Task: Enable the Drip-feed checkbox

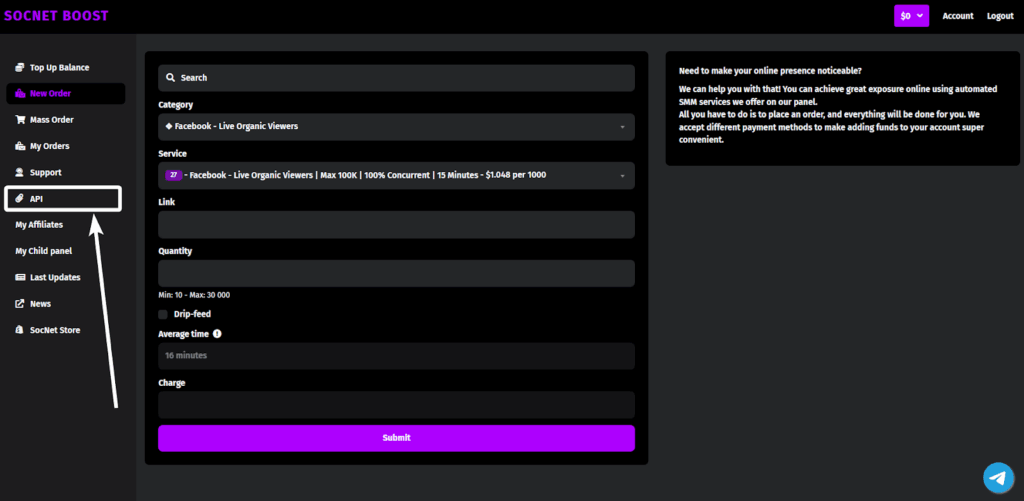Action: pyautogui.click(x=163, y=314)
